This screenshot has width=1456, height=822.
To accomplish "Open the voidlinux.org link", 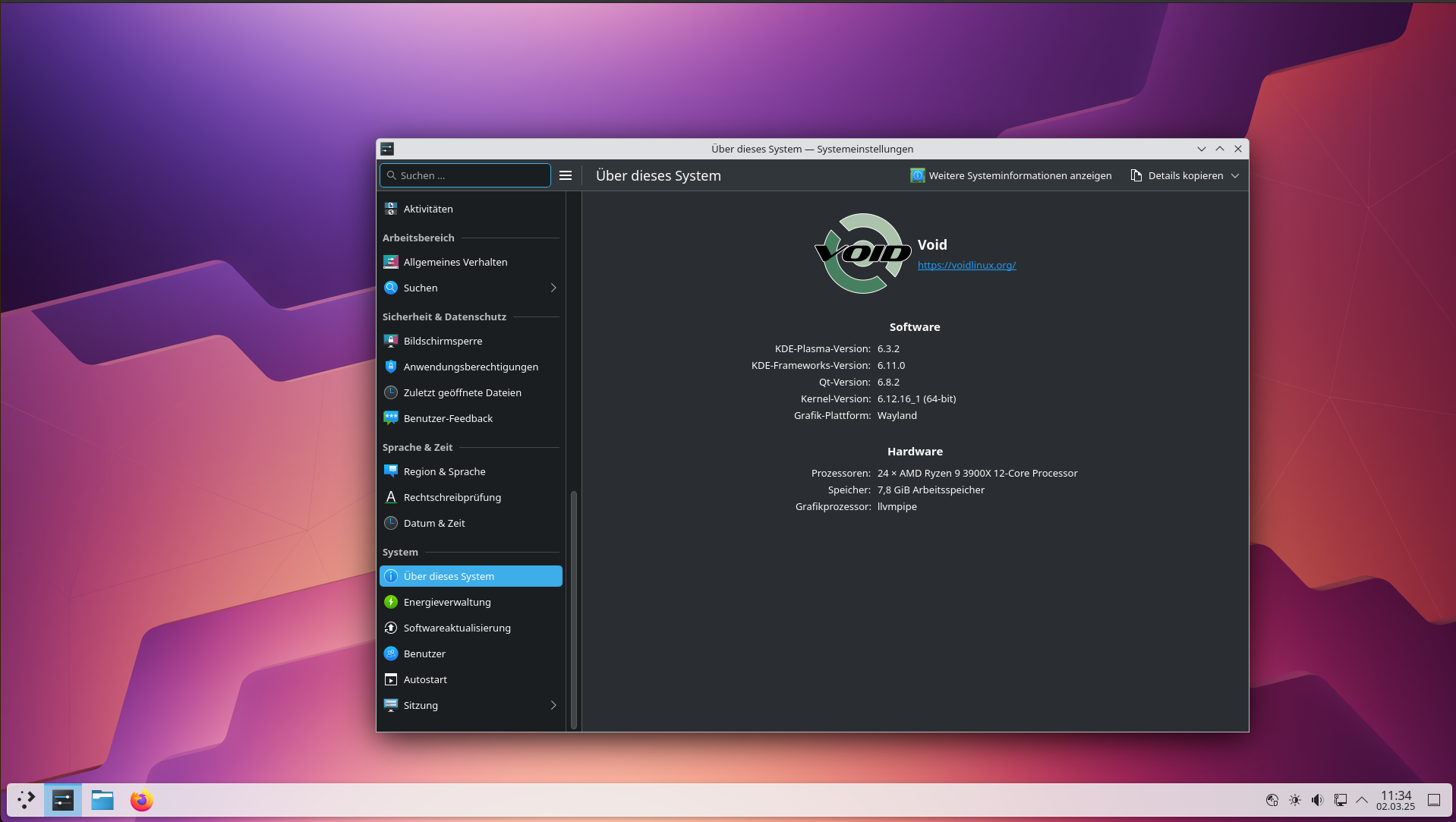I will tap(966, 265).
